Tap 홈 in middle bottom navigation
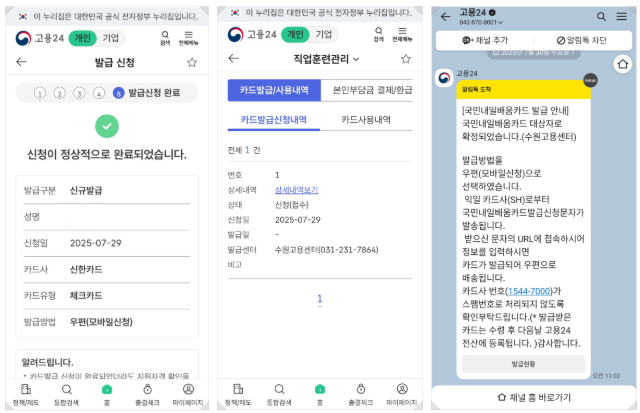The height and width of the screenshot is (413, 640). coord(320,394)
